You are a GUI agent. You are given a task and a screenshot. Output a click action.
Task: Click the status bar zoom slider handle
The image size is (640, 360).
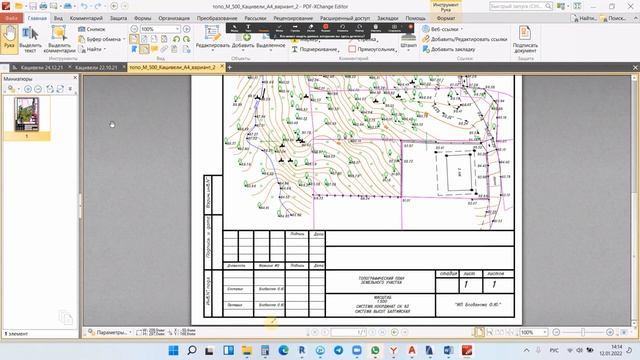tap(582, 332)
